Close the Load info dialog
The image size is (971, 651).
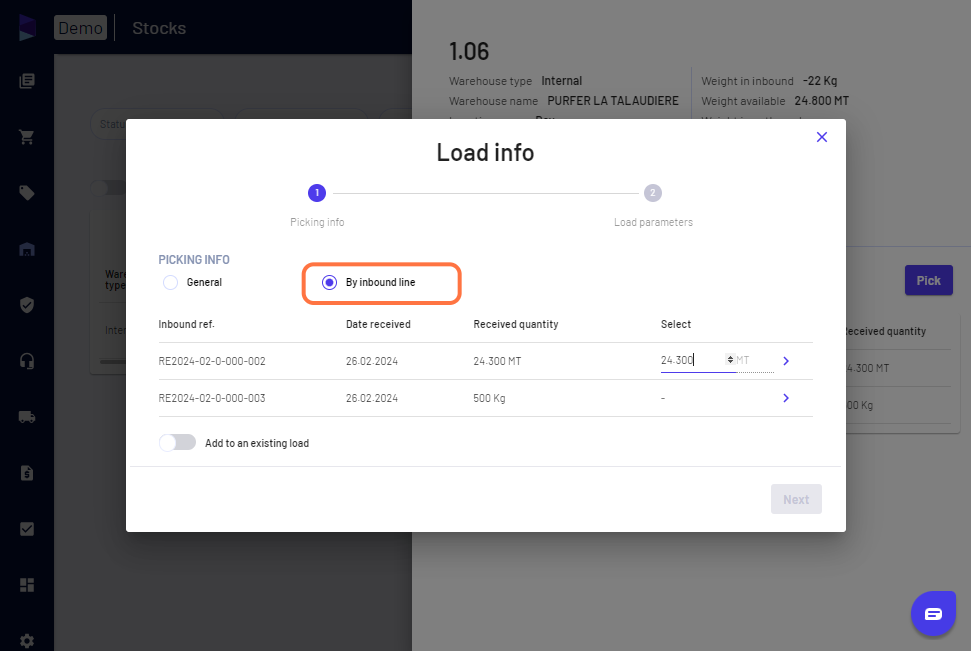822,137
